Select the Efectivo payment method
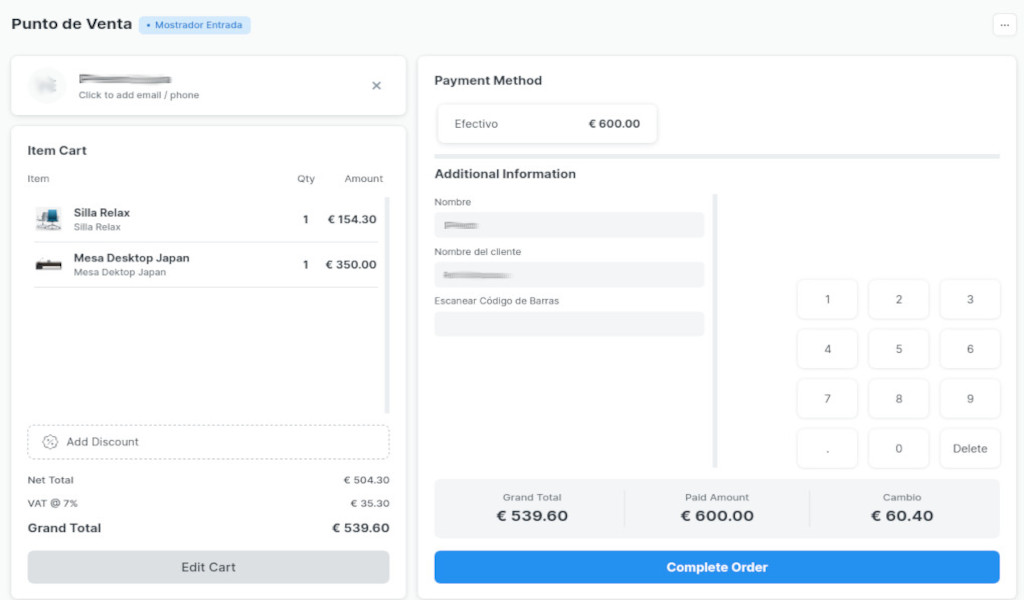The image size is (1024, 600). click(x=547, y=124)
